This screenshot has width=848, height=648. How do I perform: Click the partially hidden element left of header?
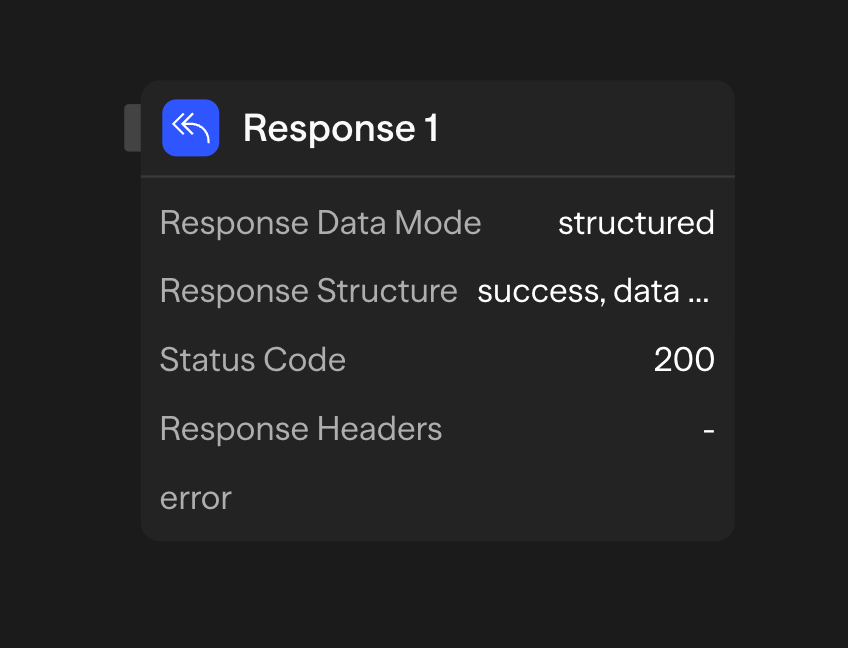tap(135, 128)
